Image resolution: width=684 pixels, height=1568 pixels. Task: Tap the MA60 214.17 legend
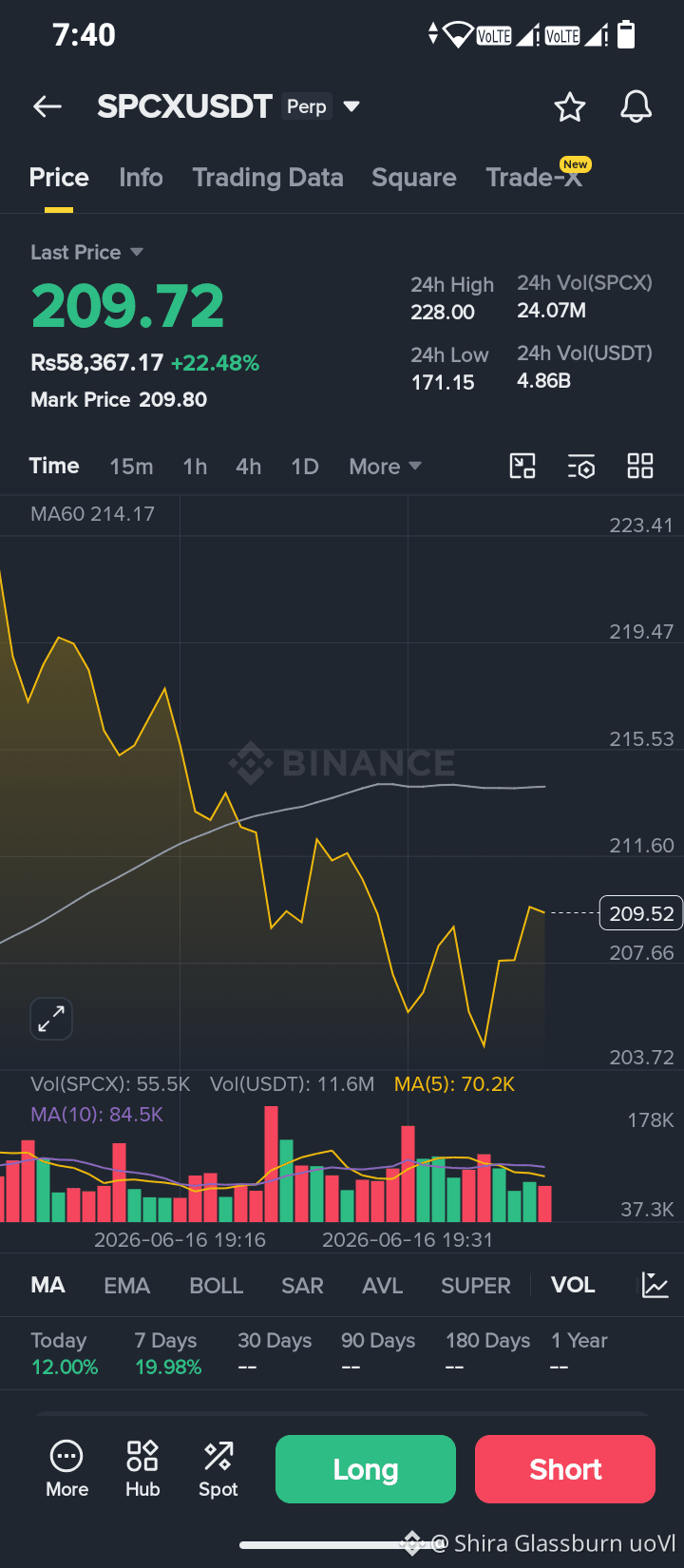[92, 514]
